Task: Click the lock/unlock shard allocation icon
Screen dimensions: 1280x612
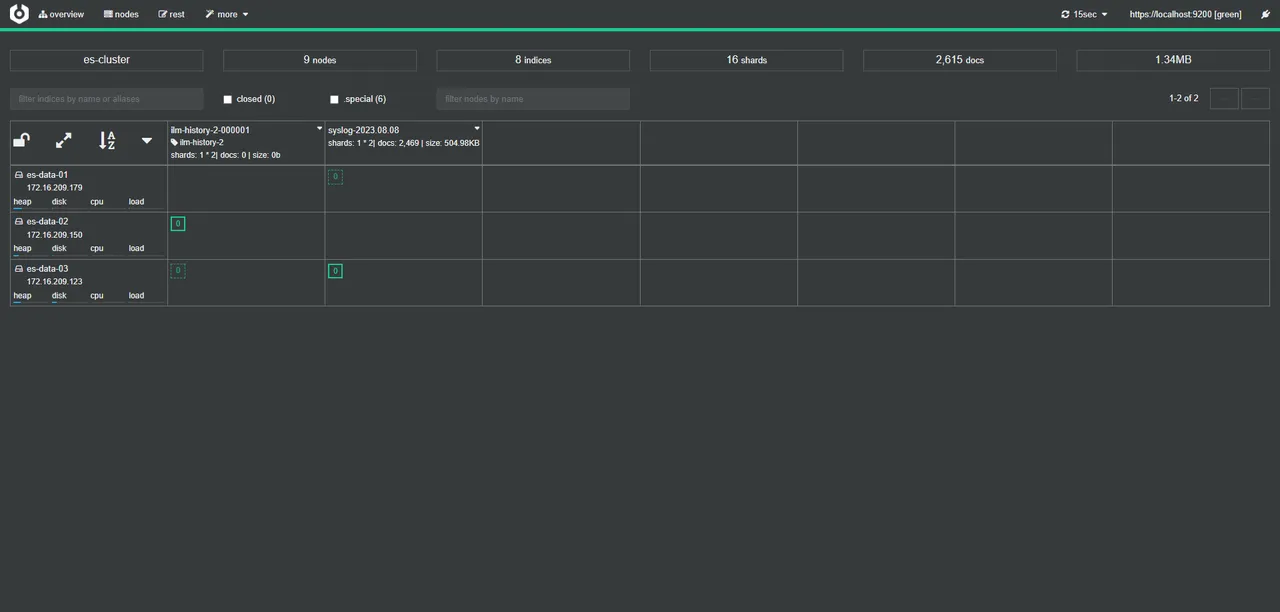Action: [21, 141]
